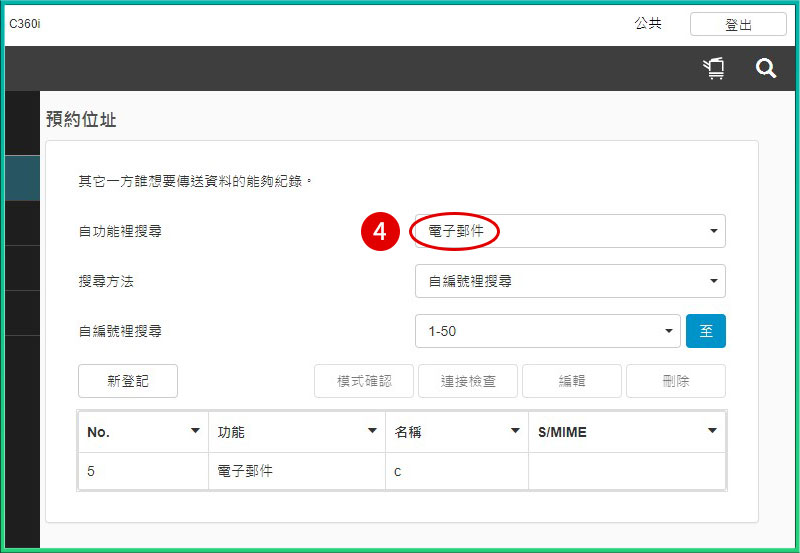Open the S/MIME column filter arrow

pos(712,432)
